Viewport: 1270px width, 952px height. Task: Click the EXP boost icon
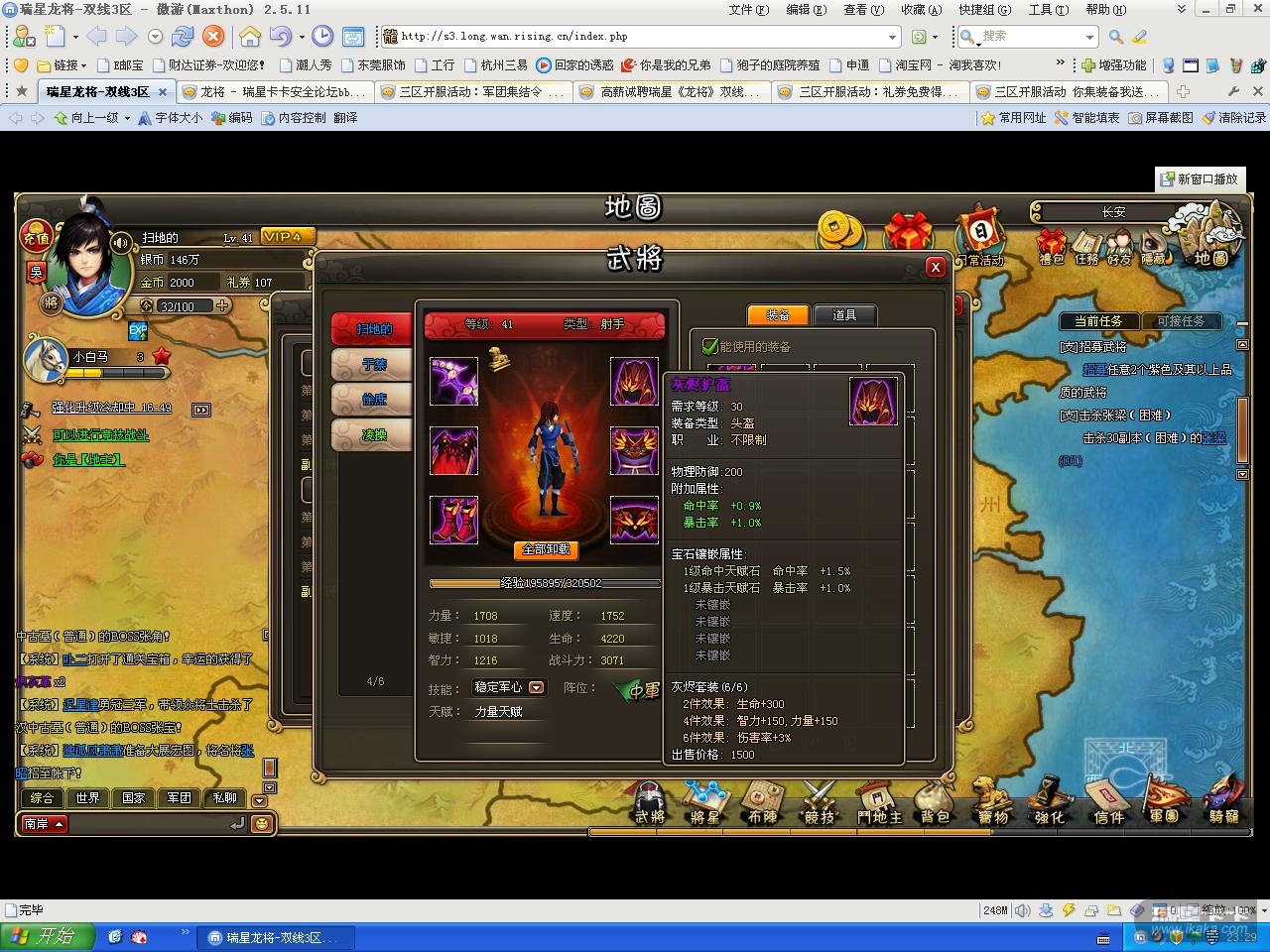click(138, 331)
